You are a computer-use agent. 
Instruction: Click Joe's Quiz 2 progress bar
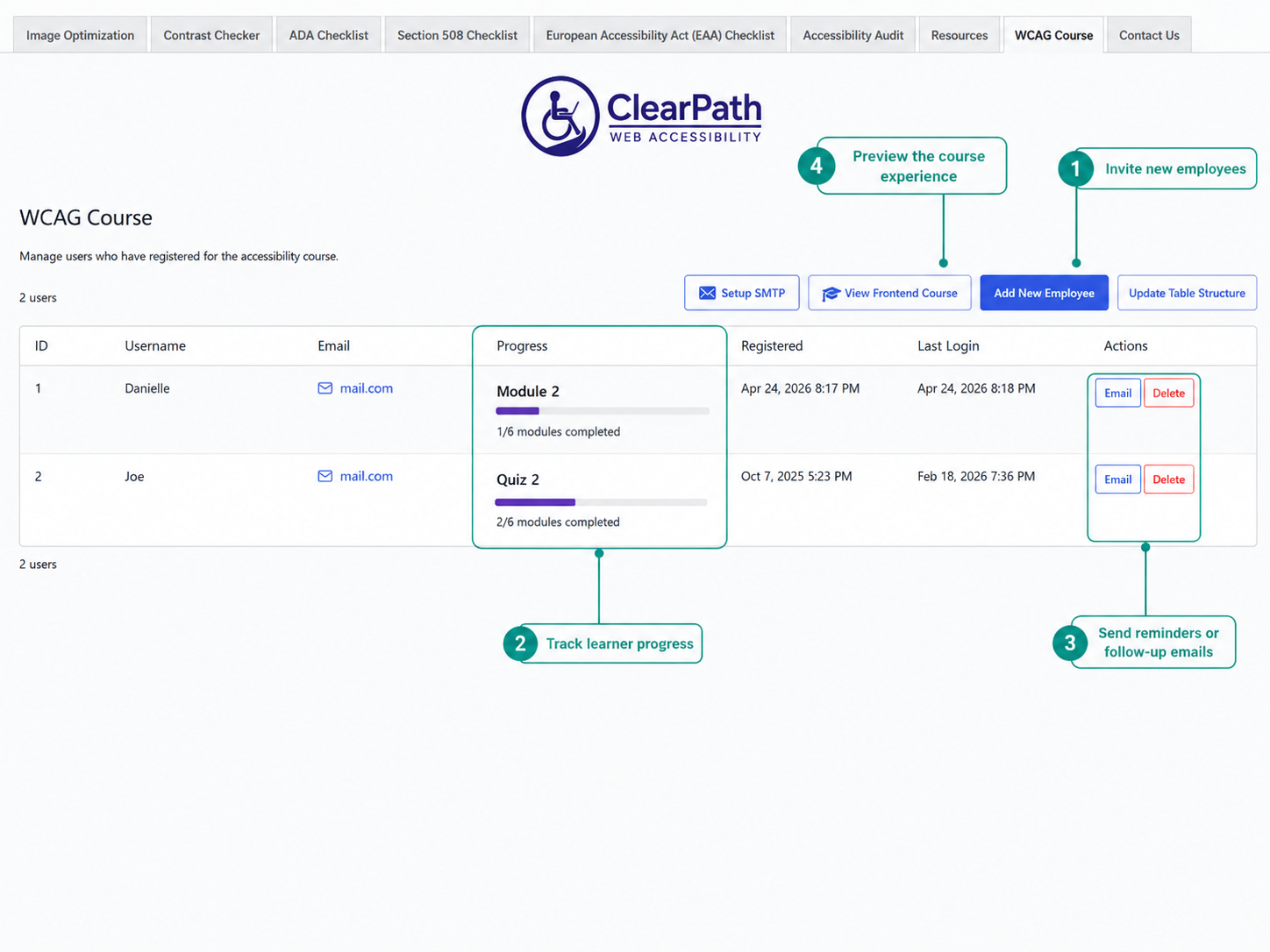pyautogui.click(x=602, y=502)
